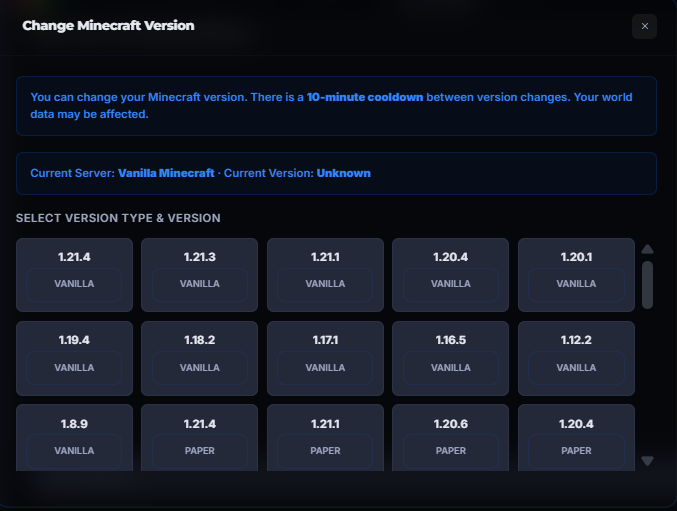Viewport: 677px width, 511px height.
Task: Select Vanilla version 1.21.3
Action: [199, 274]
